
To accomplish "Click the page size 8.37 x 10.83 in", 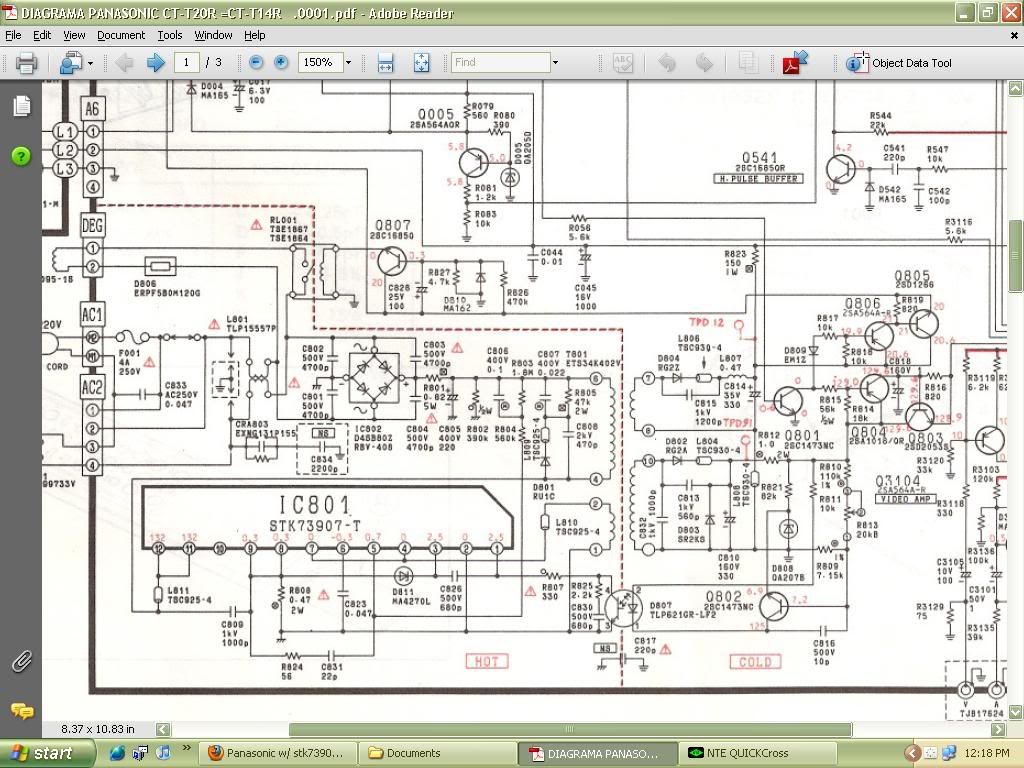I will pos(98,729).
